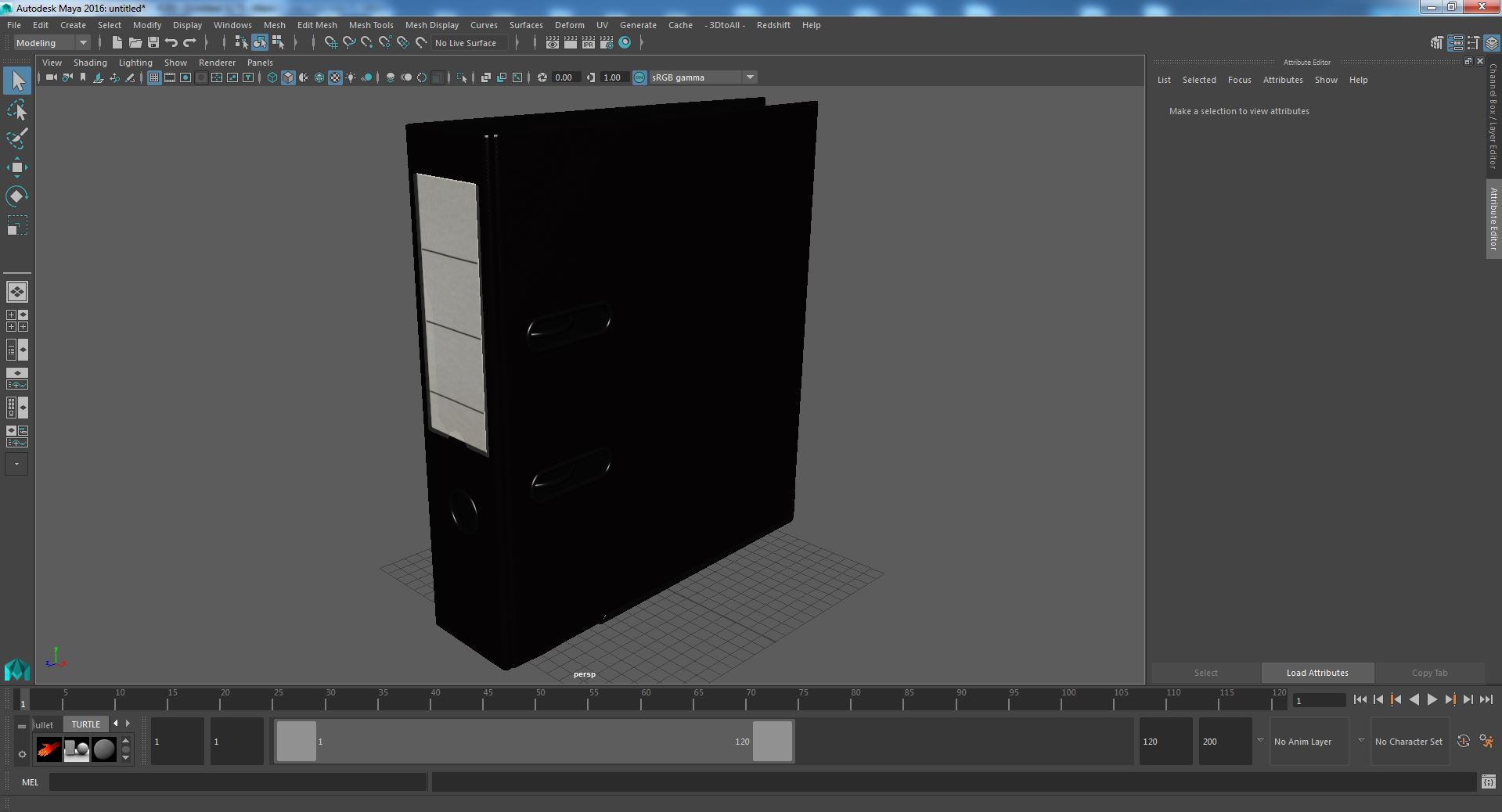The image size is (1502, 812).
Task: Toggle film gate display
Action: tap(170, 77)
